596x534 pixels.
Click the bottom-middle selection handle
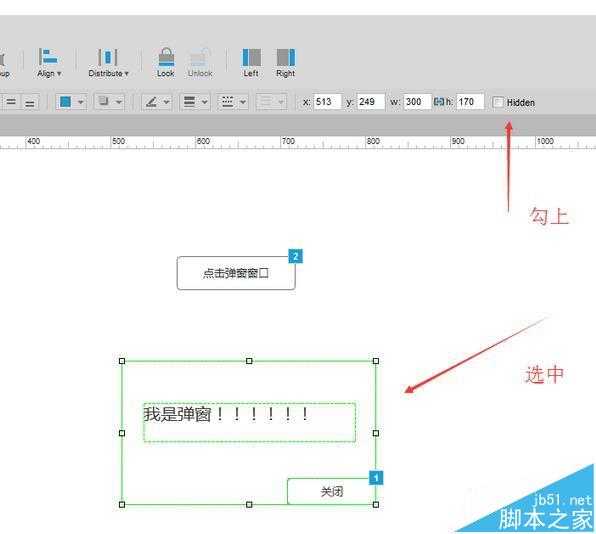249,505
